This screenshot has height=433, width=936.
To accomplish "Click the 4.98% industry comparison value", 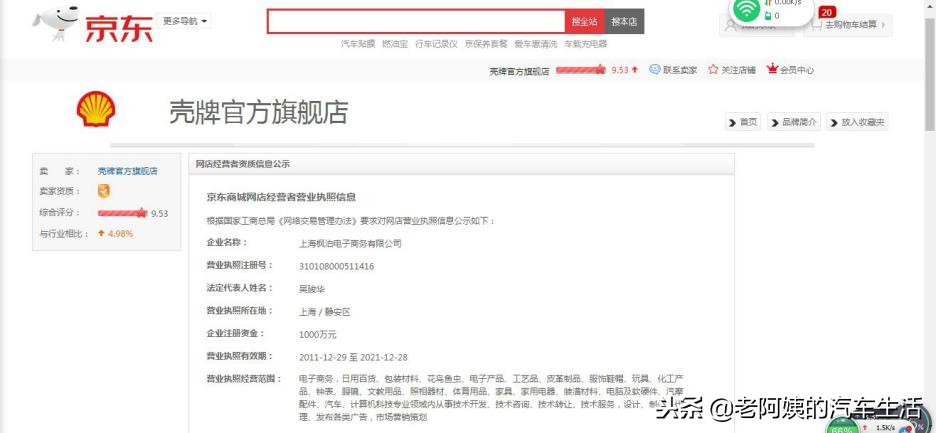I will [x=120, y=234].
